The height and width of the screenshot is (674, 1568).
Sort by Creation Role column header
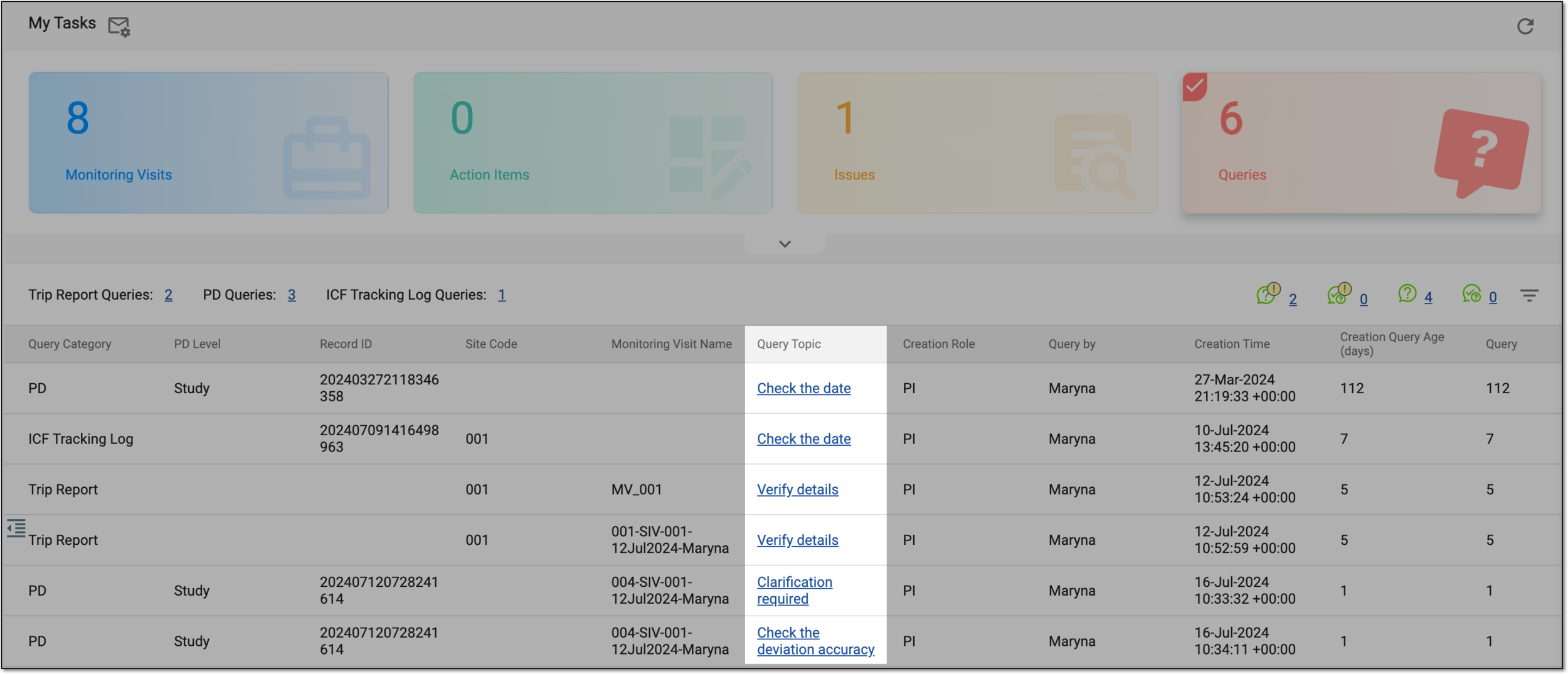(x=938, y=344)
